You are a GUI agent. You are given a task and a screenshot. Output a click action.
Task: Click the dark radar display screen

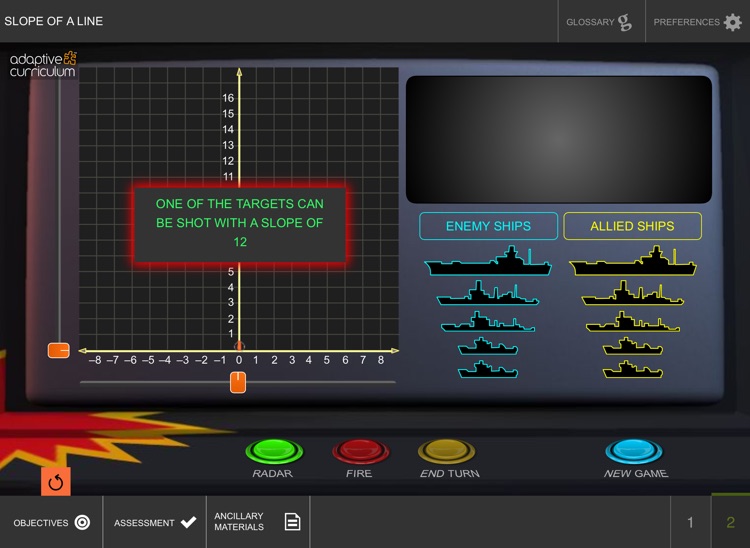coord(559,139)
